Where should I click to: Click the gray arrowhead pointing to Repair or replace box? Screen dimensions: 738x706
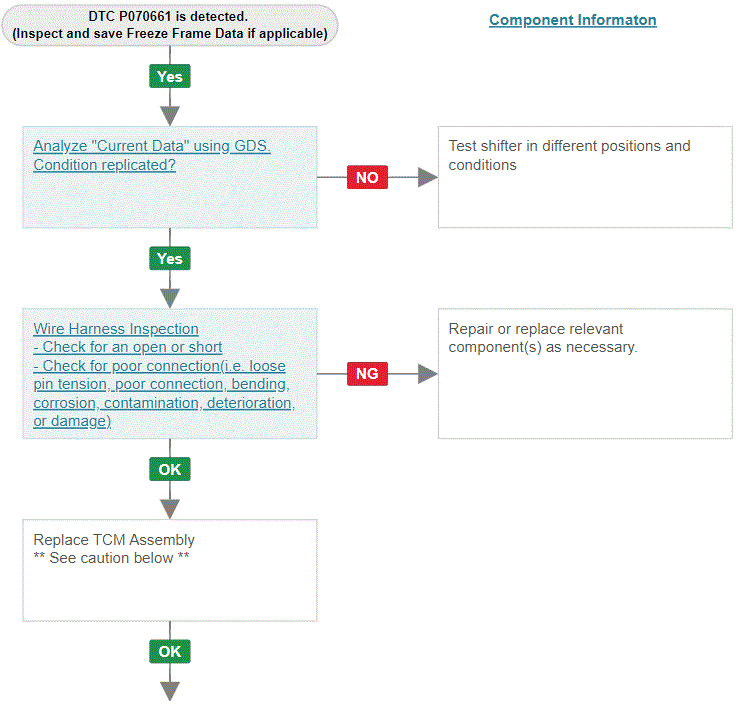pyautogui.click(x=428, y=374)
